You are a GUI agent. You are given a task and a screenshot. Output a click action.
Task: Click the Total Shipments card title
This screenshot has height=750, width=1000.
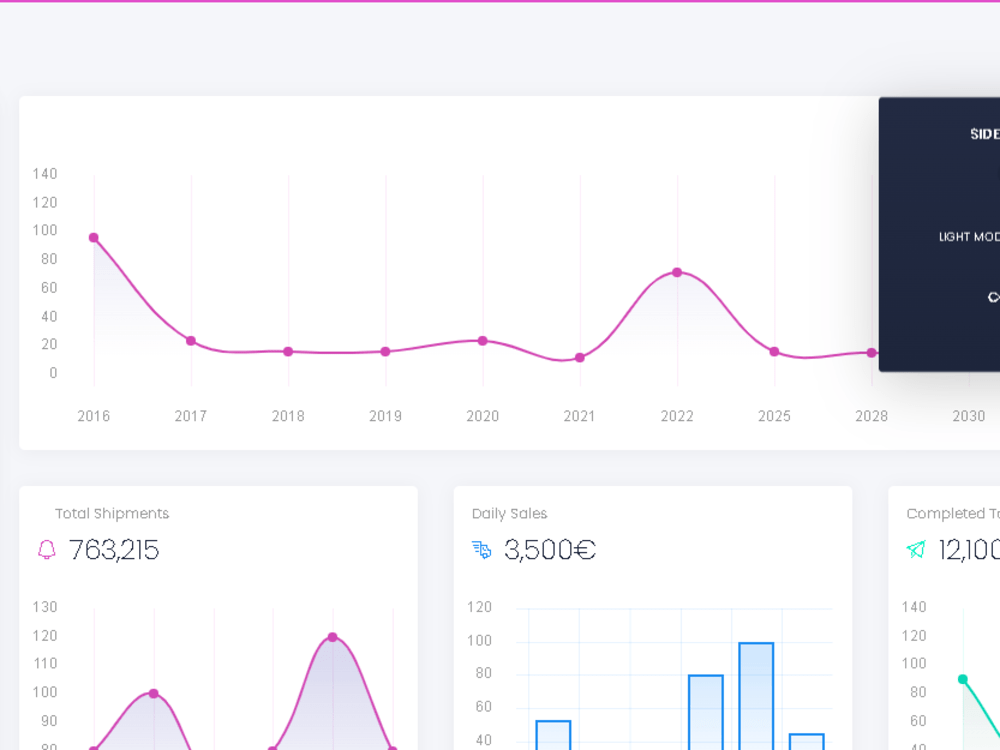pyautogui.click(x=112, y=513)
